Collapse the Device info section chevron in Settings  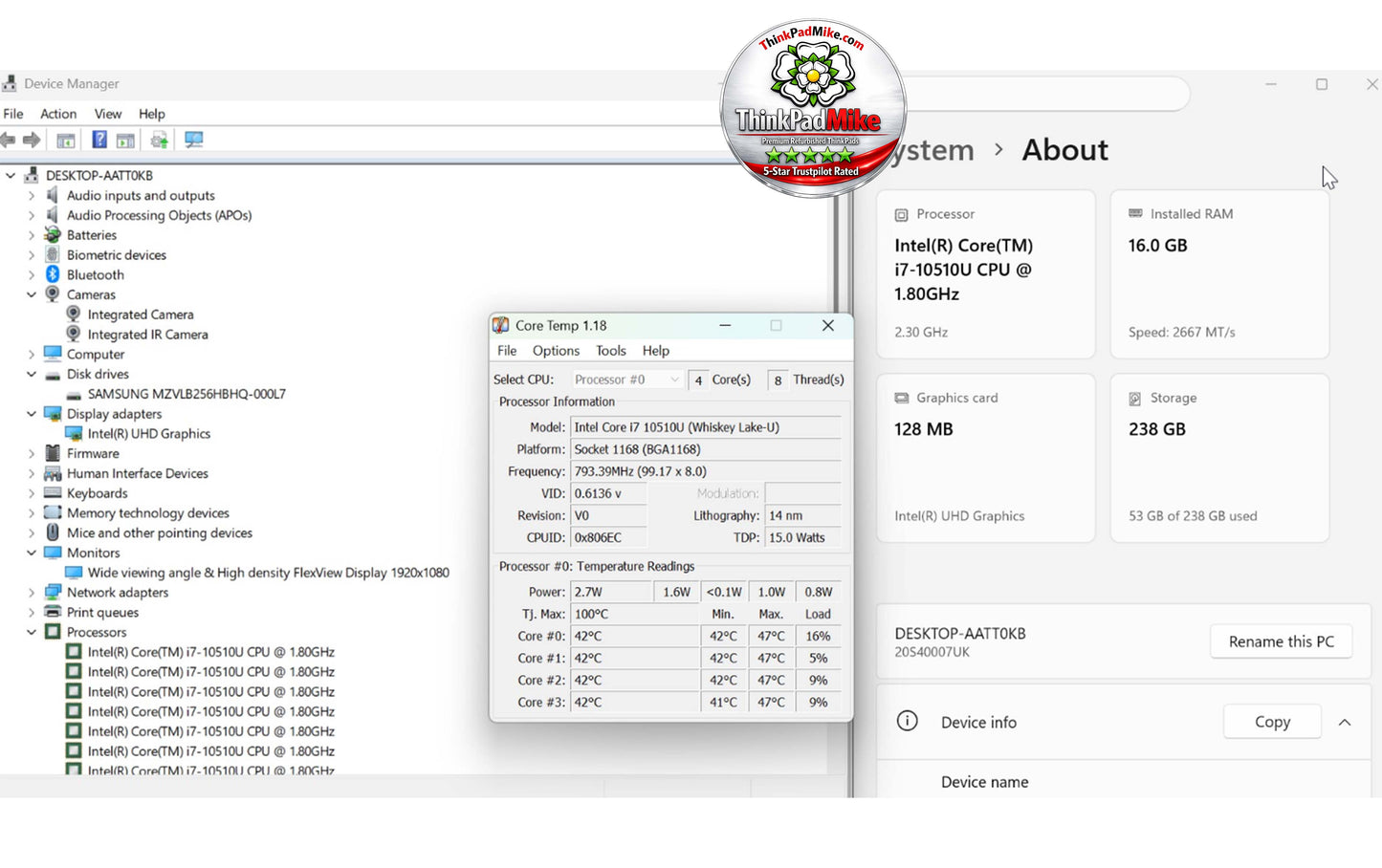click(x=1345, y=723)
